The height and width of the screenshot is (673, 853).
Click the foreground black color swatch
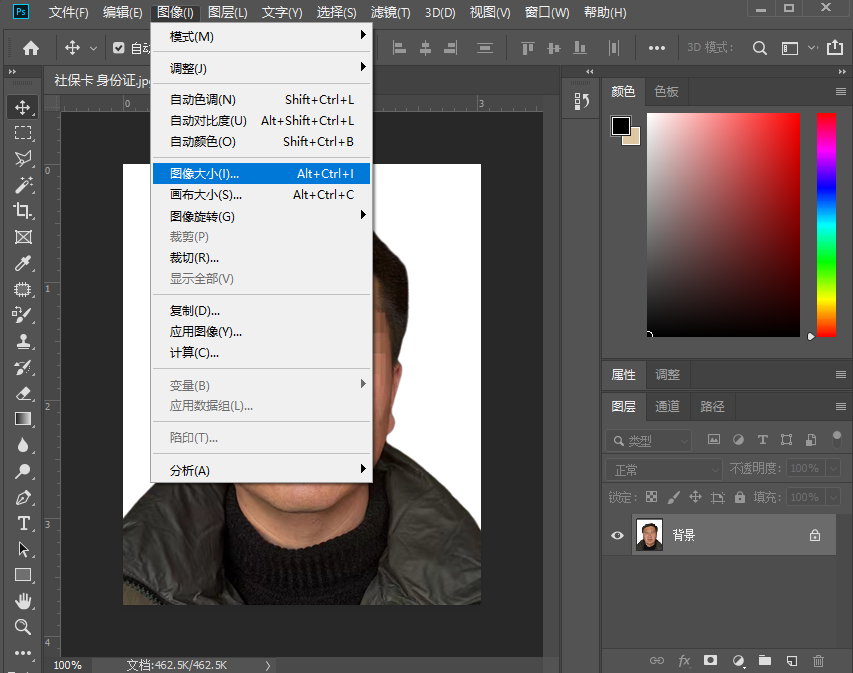621,126
